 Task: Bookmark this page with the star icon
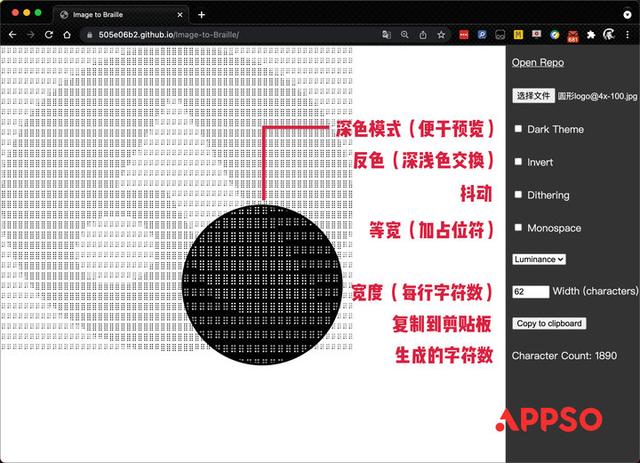pyautogui.click(x=441, y=34)
